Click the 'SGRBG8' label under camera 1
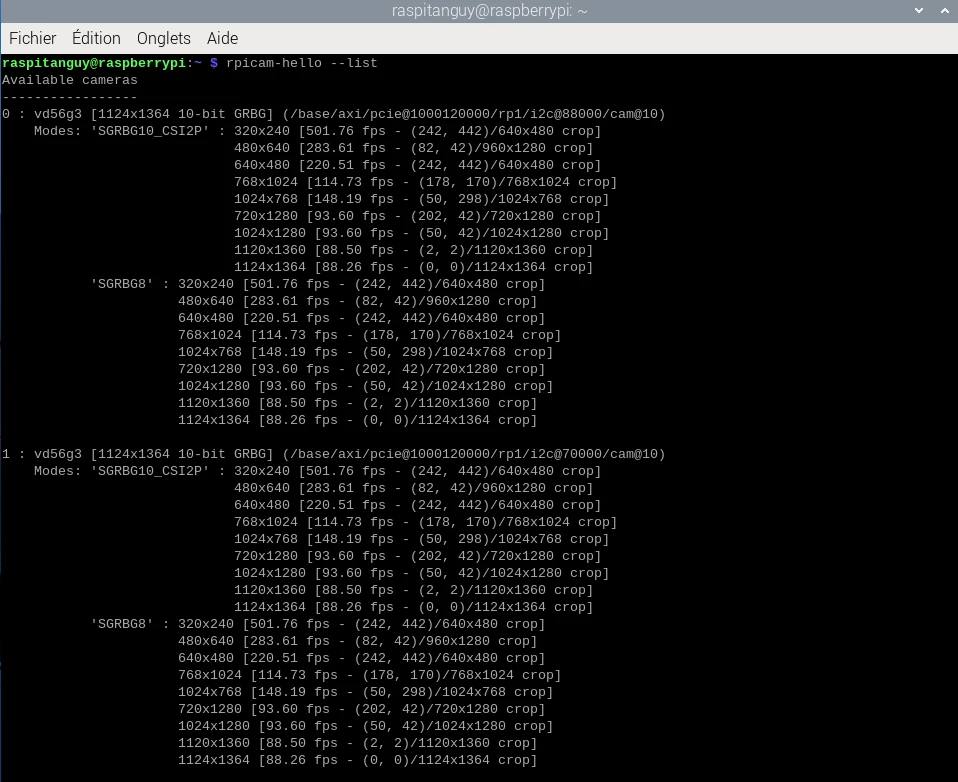958x782 pixels. (x=122, y=624)
